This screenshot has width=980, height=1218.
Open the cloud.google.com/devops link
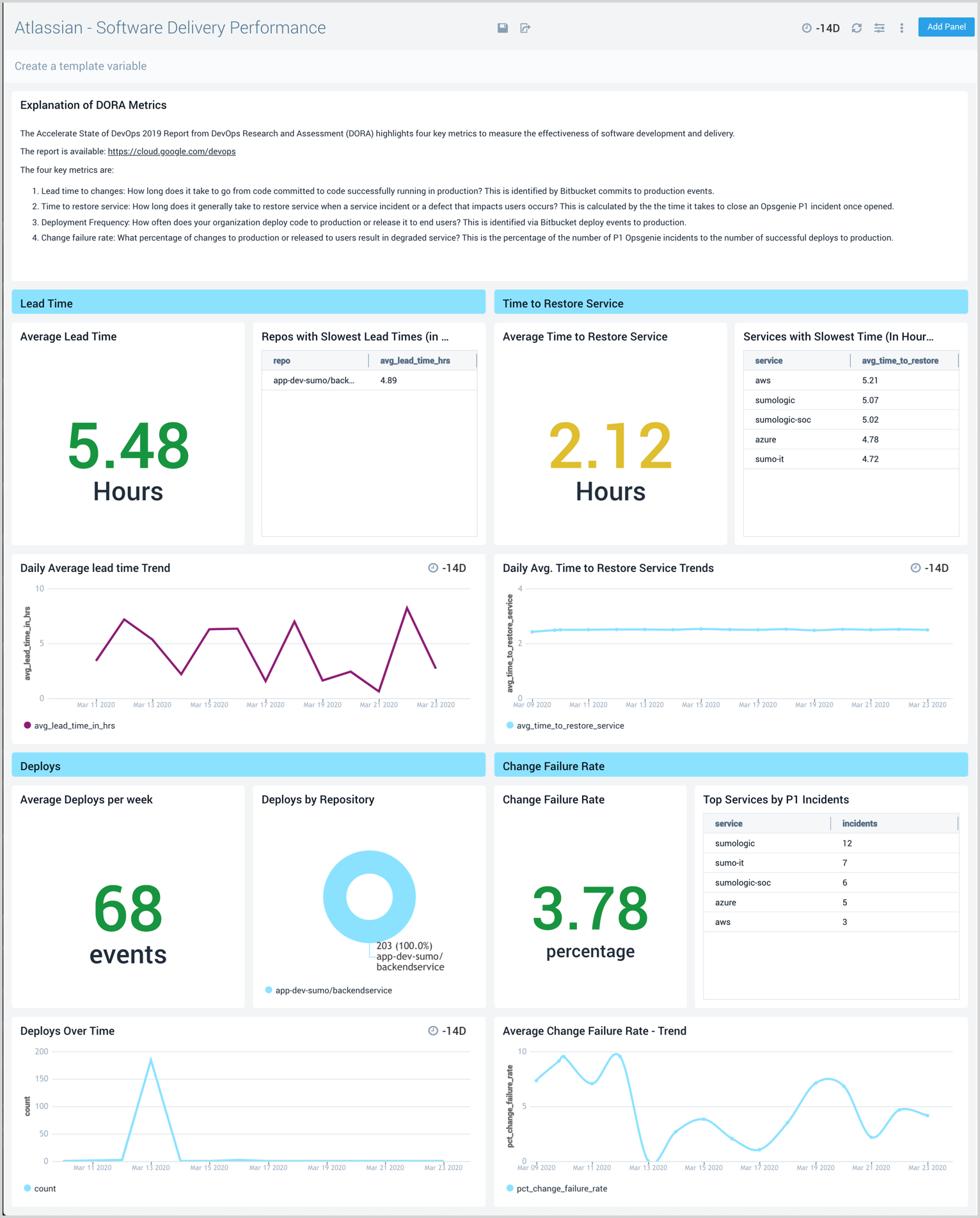pos(171,152)
